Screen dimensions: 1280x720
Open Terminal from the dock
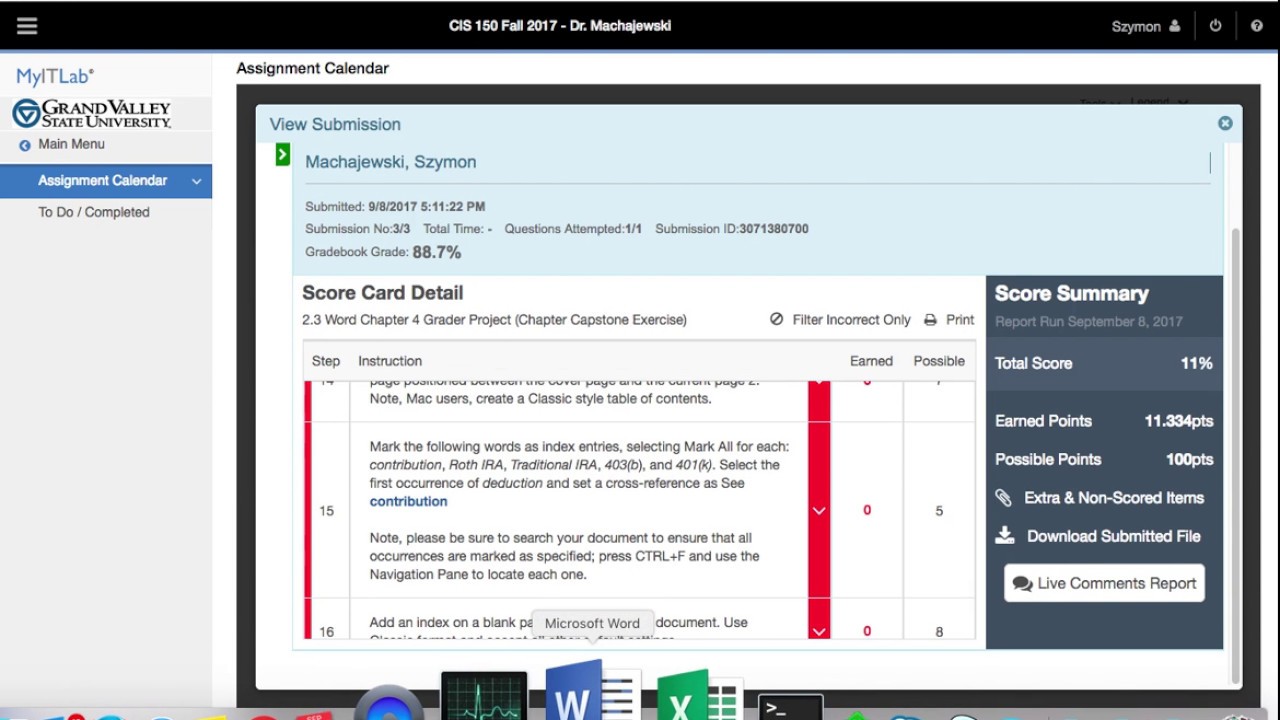click(790, 707)
